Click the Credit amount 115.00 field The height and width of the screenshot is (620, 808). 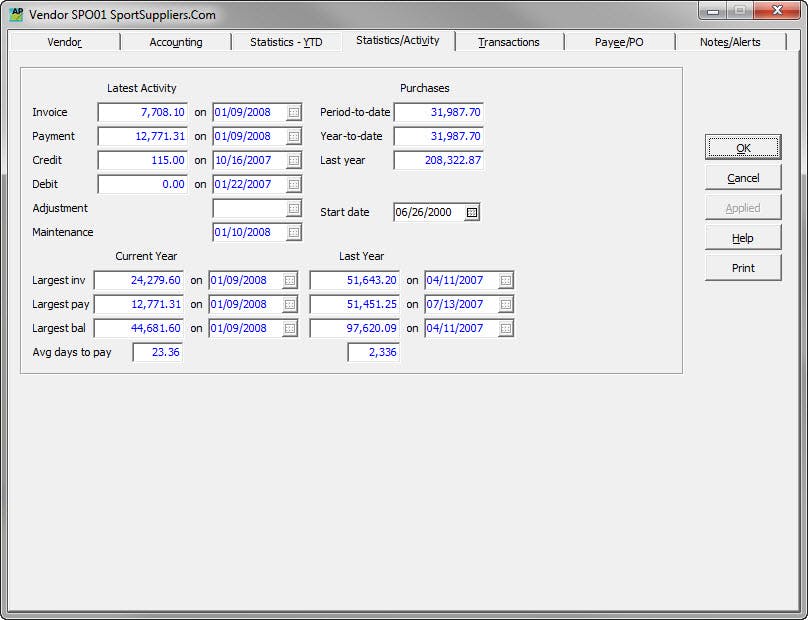point(142,160)
